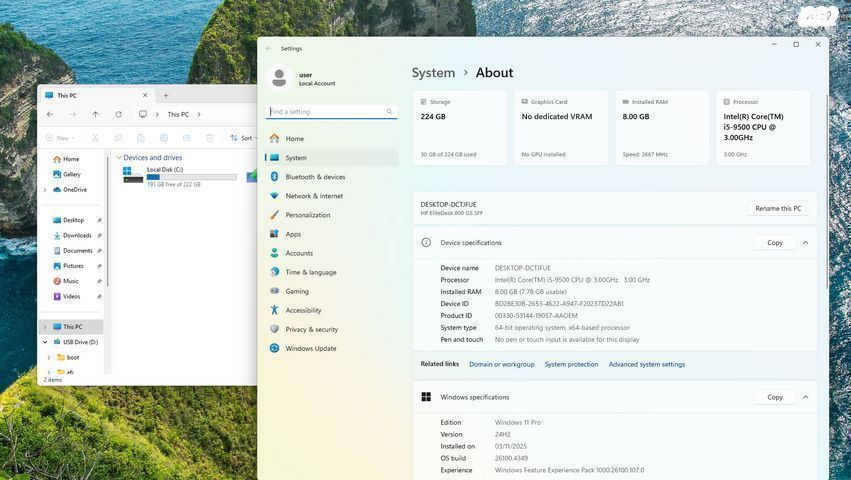Collapse the Device specifications section
851x480 pixels.
click(805, 243)
